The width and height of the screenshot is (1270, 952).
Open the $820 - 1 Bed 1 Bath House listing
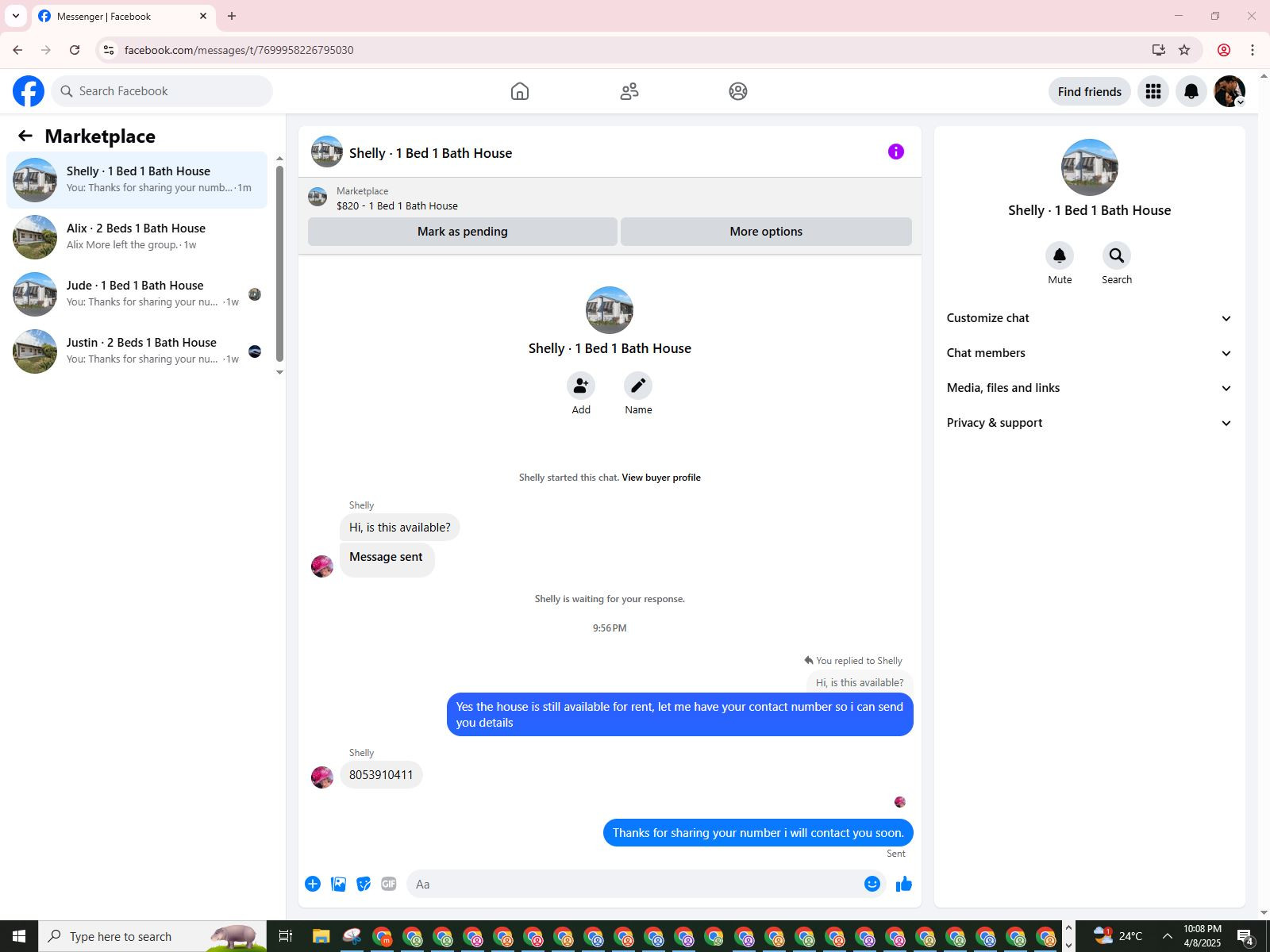(x=397, y=206)
